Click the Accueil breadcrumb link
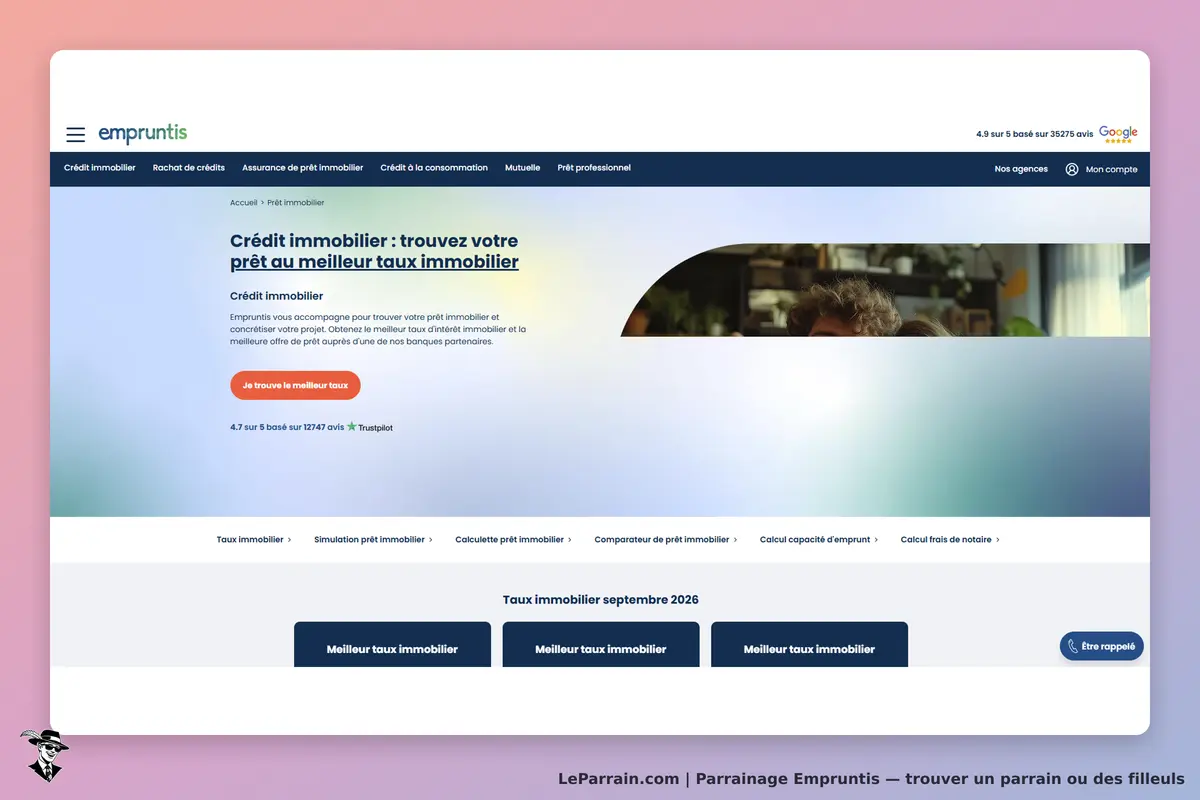The width and height of the screenshot is (1200, 800). 244,202
